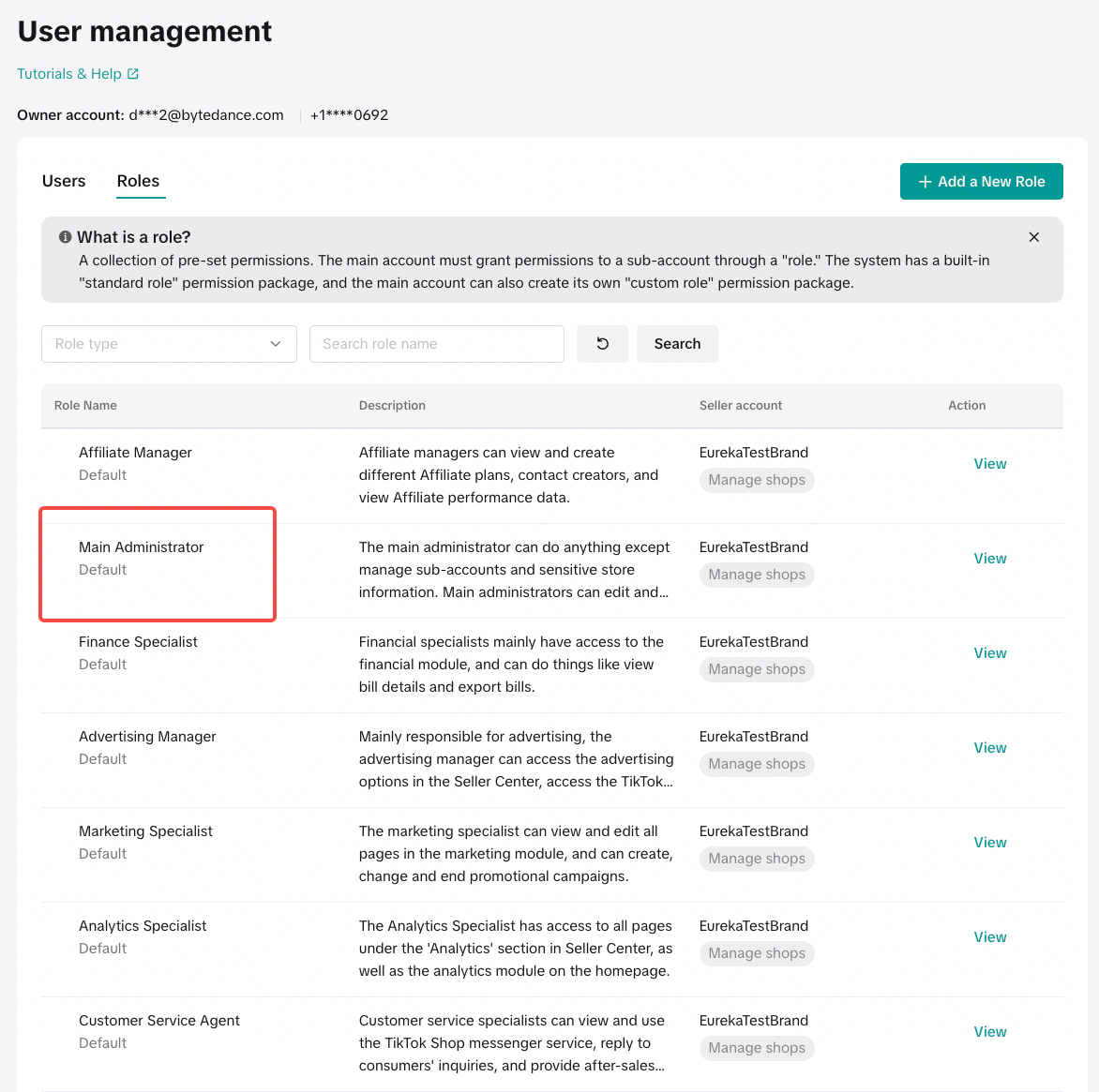Click the Affiliate Manager role description text

tap(508, 475)
